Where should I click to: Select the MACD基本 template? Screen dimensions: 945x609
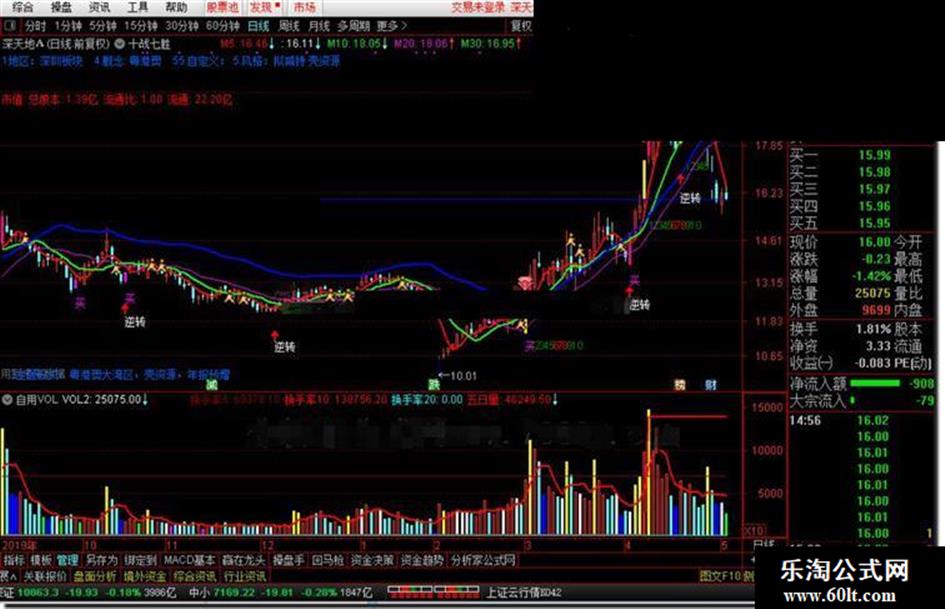coord(189,560)
